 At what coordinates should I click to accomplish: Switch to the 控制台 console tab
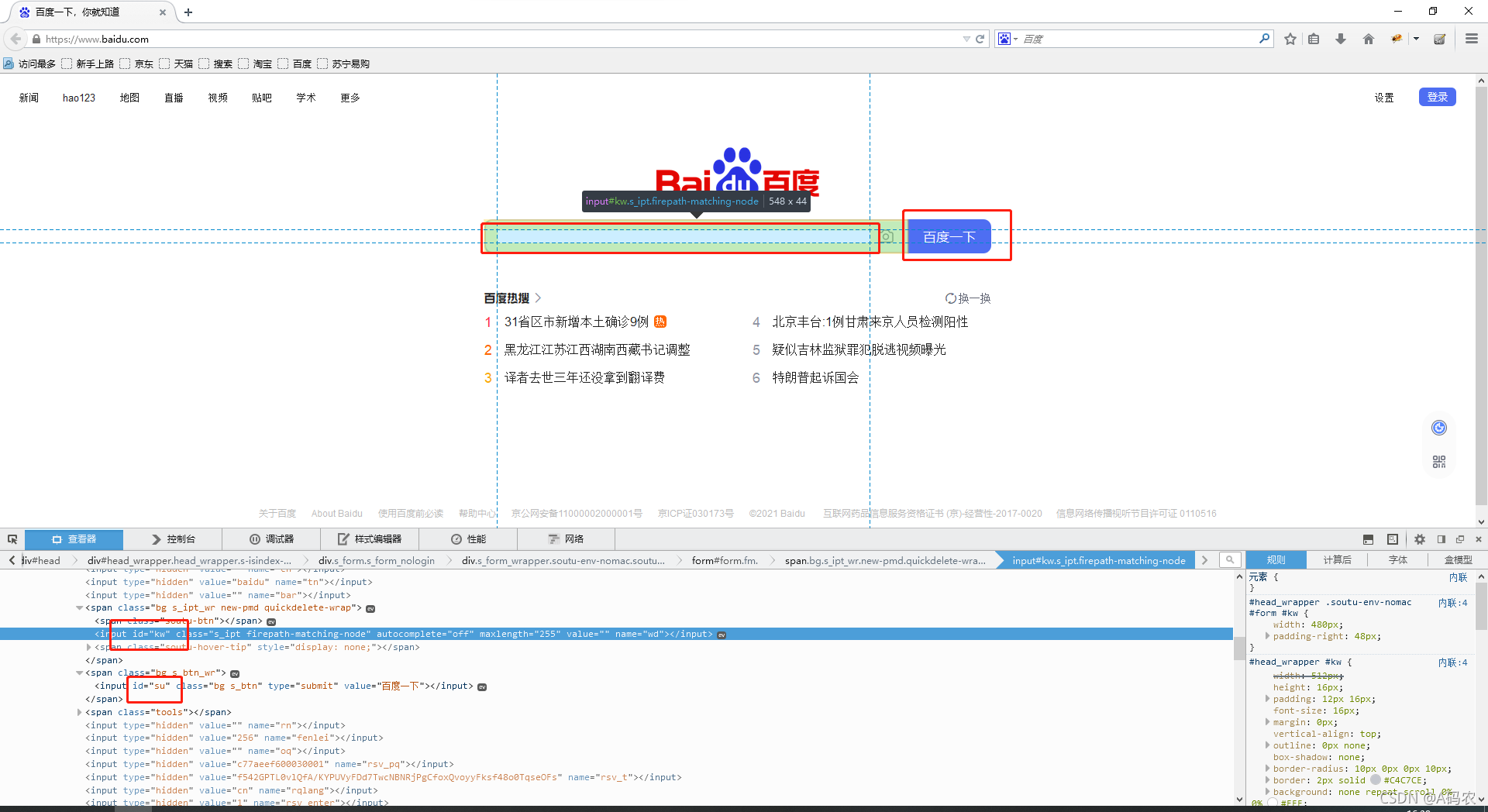point(174,539)
